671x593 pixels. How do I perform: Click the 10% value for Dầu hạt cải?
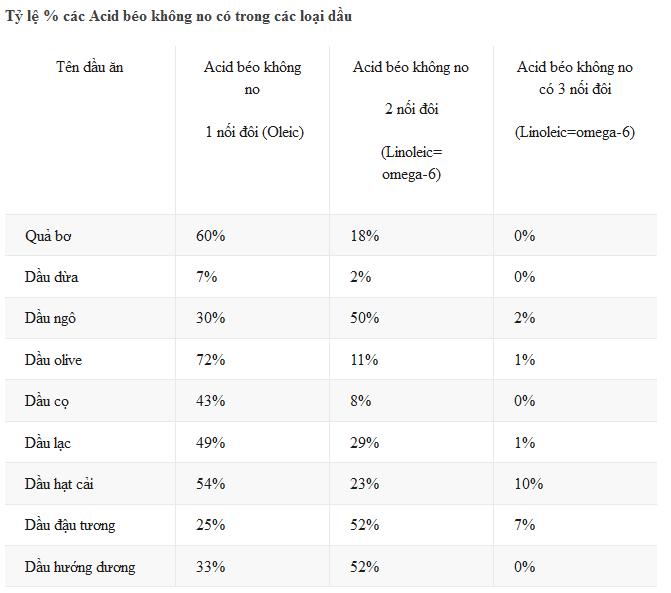(x=528, y=483)
